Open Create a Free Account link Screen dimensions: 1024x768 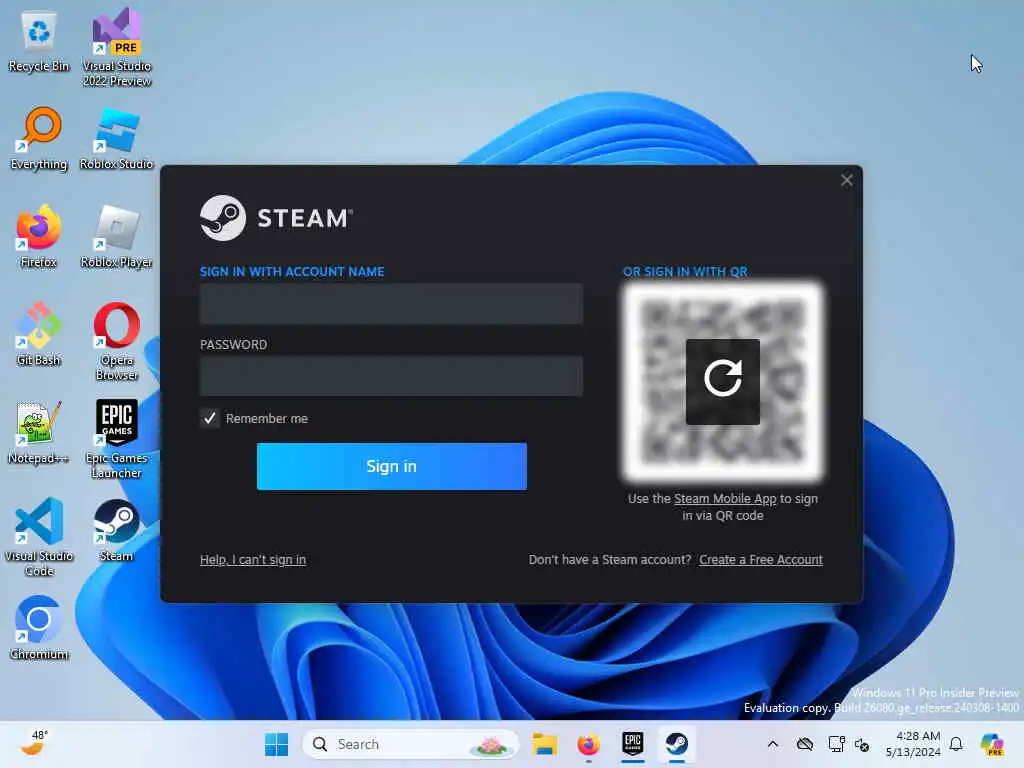pyautogui.click(x=761, y=560)
